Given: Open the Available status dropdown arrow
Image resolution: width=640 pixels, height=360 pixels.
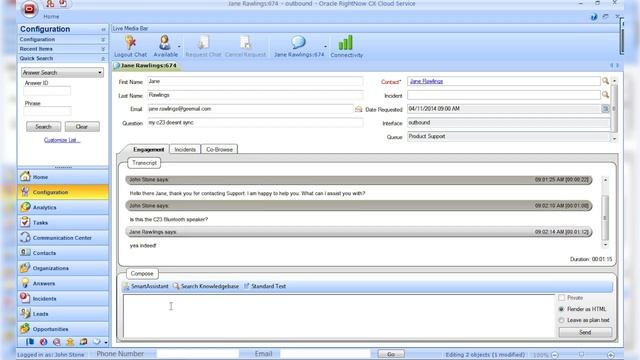Looking at the screenshot, I should click(x=179, y=46).
